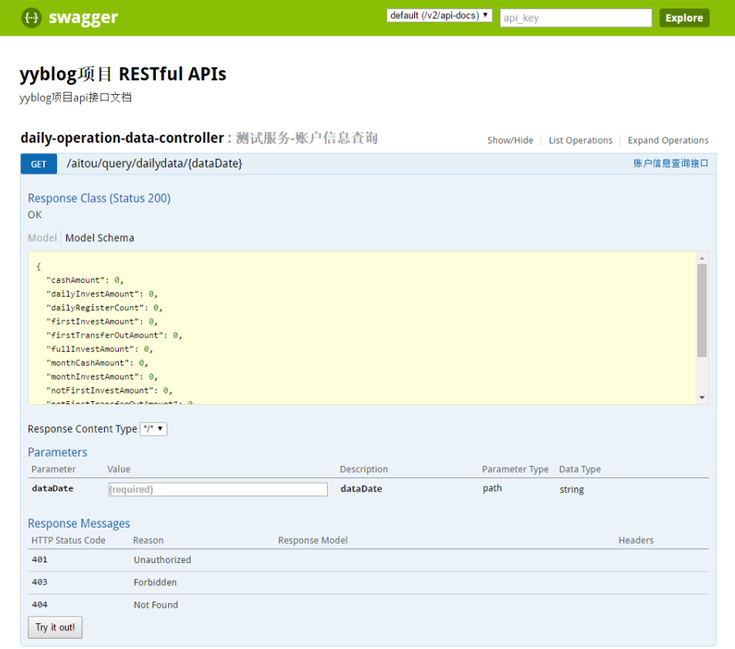735x649 pixels.
Task: Click the Response Model column header
Action: pyautogui.click(x=313, y=540)
